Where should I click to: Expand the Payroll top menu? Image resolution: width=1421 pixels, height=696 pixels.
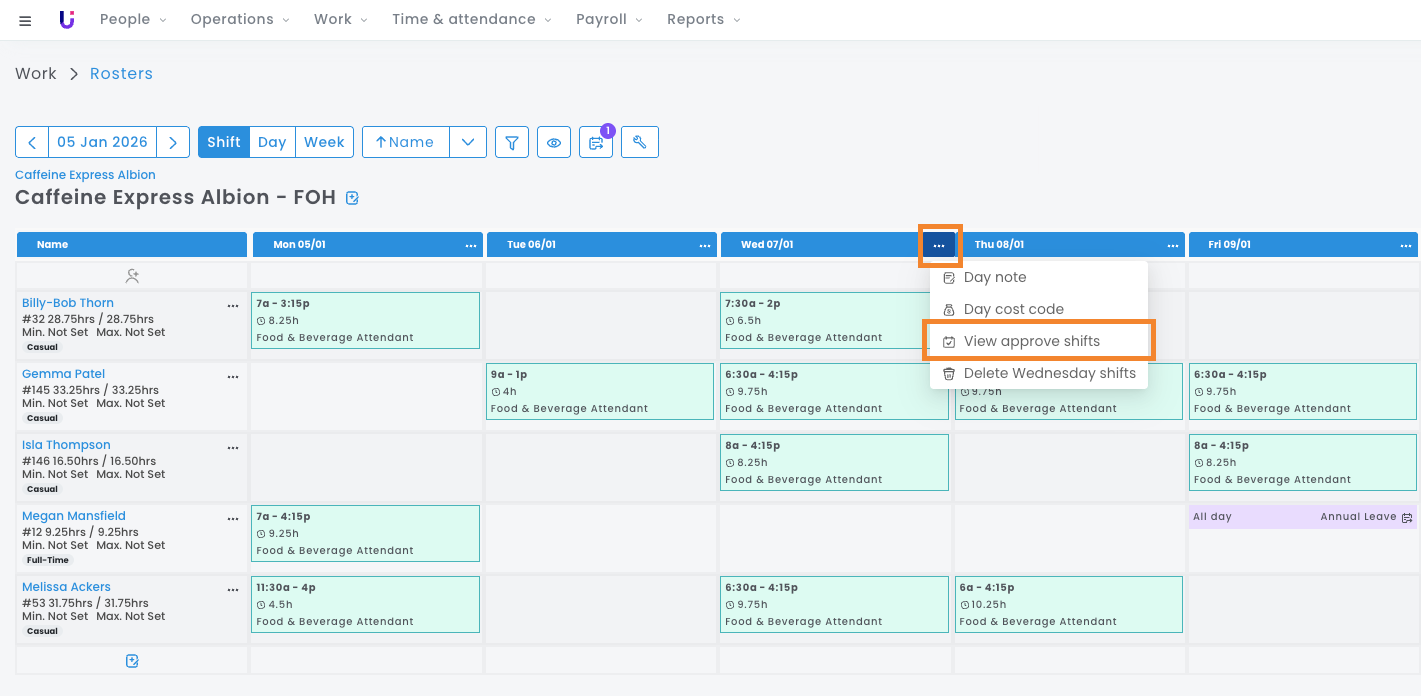(609, 20)
